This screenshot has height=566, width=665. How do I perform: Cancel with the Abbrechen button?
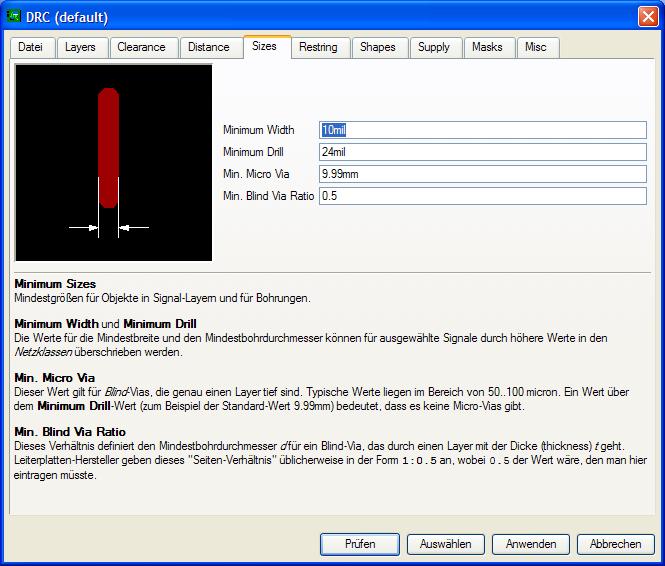click(616, 544)
